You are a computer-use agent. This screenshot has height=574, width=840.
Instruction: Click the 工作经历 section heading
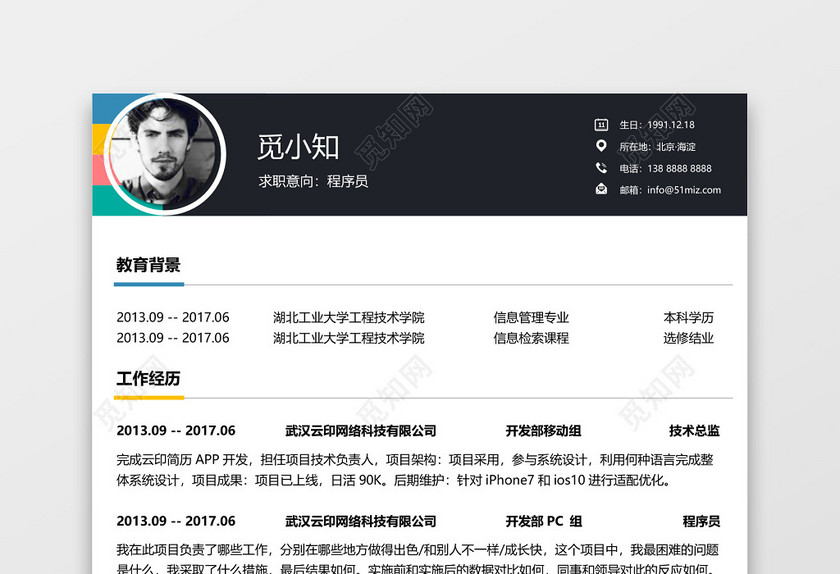pos(148,378)
